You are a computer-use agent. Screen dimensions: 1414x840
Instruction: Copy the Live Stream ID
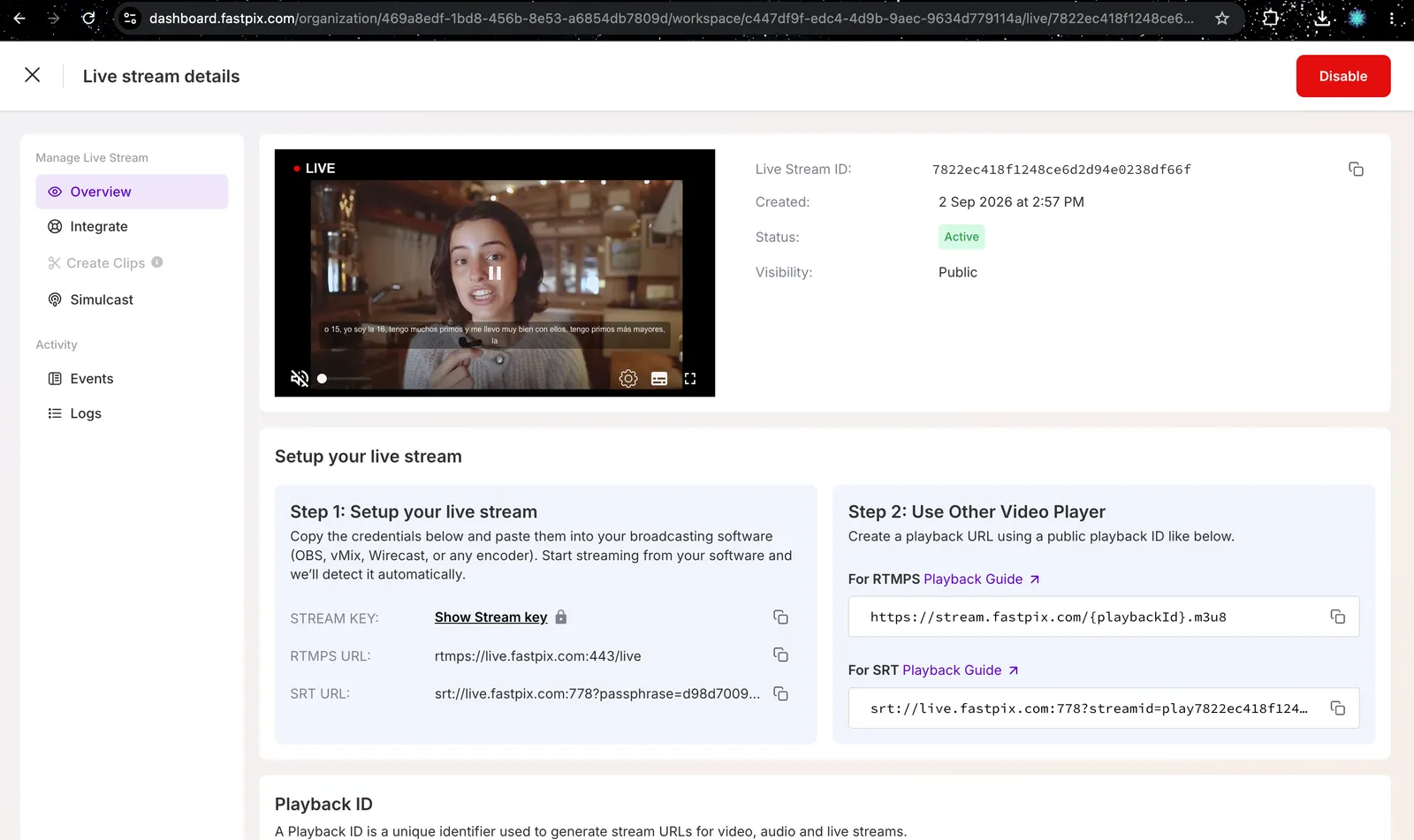click(x=1356, y=169)
